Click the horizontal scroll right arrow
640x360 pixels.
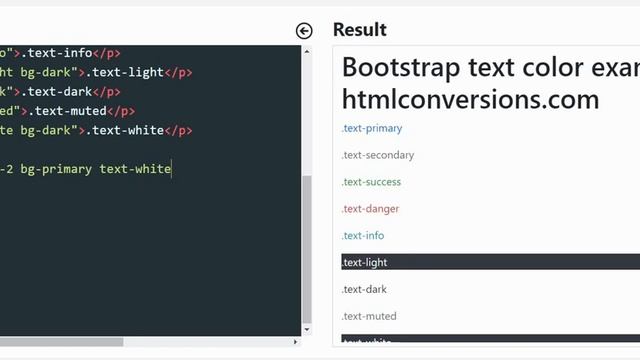click(296, 342)
